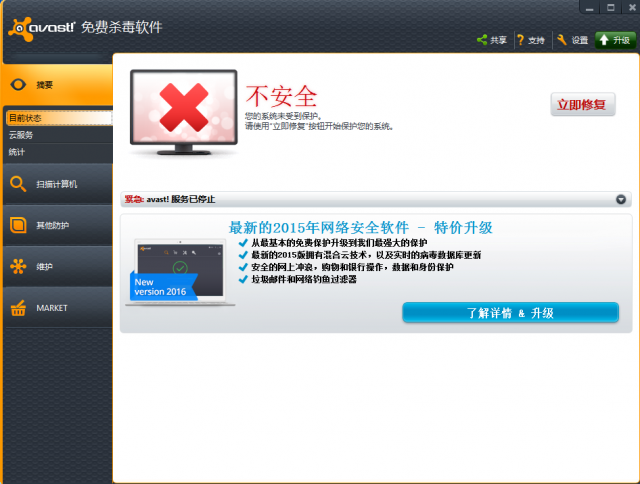Open the 扫描计算机 scan computer section
This screenshot has width=640, height=484.
[58, 184]
